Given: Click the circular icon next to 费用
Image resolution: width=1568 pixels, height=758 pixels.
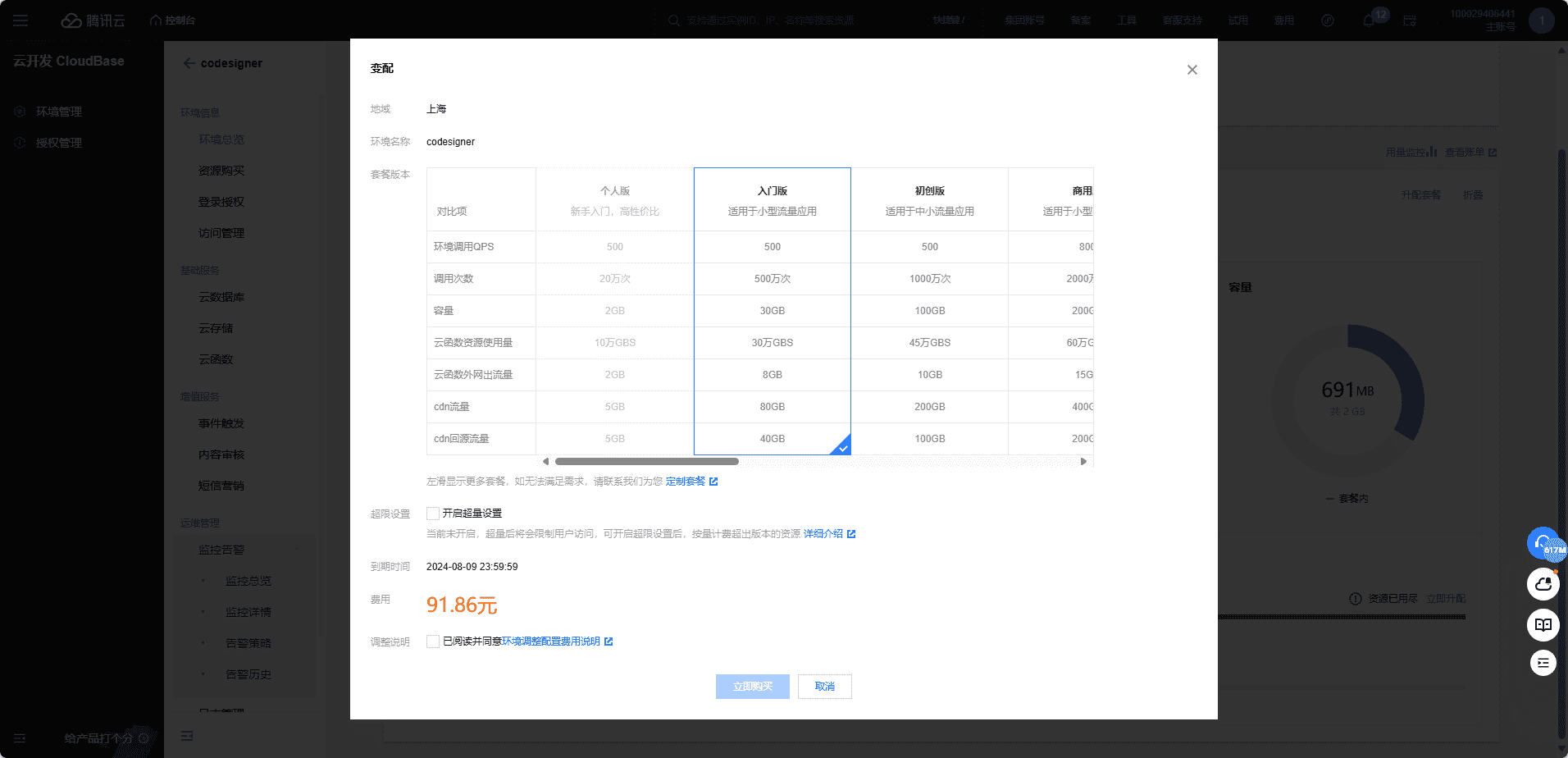Looking at the screenshot, I should tap(1328, 21).
